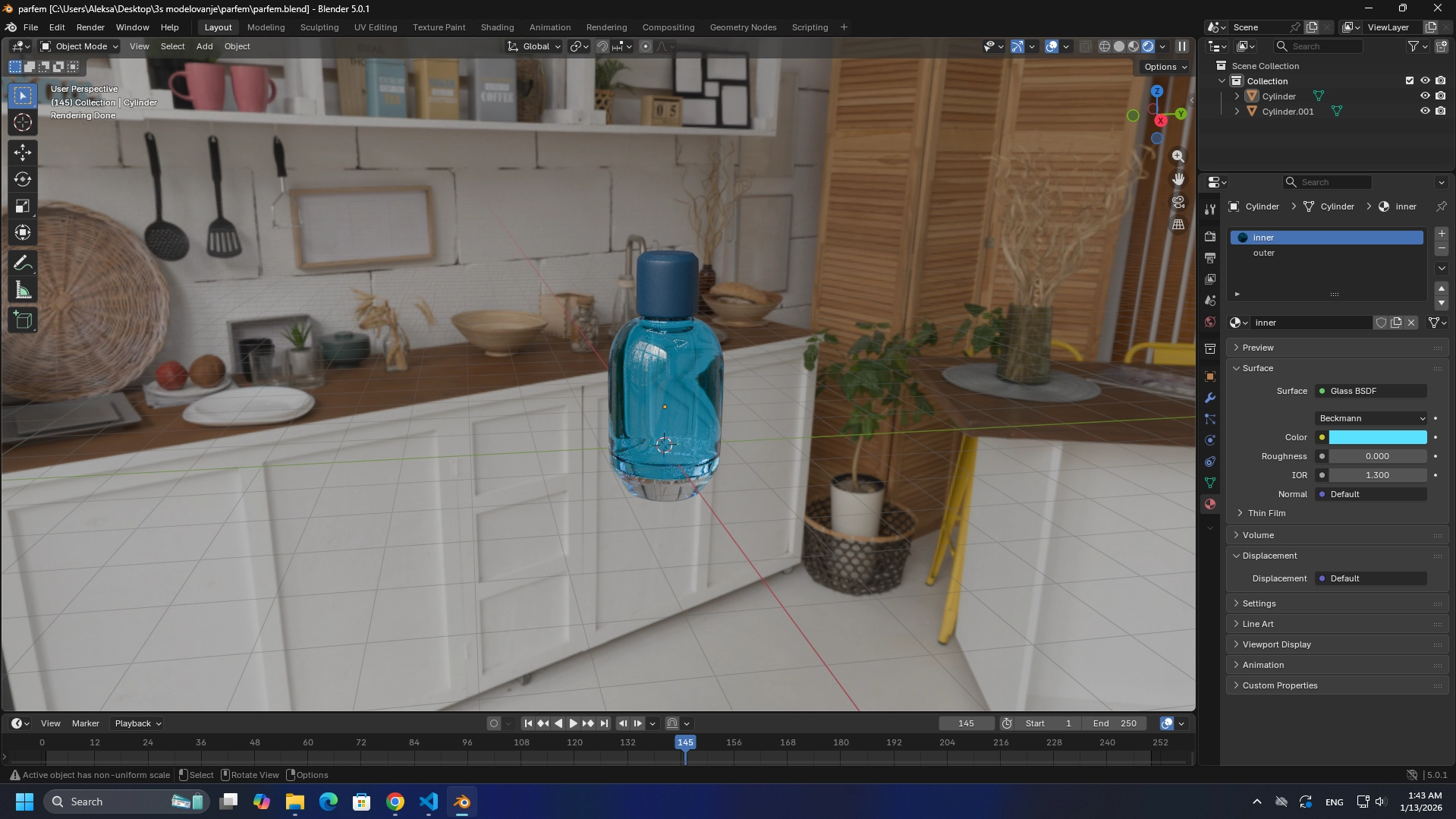
Task: Open the World properties tab icon
Action: click(1210, 322)
